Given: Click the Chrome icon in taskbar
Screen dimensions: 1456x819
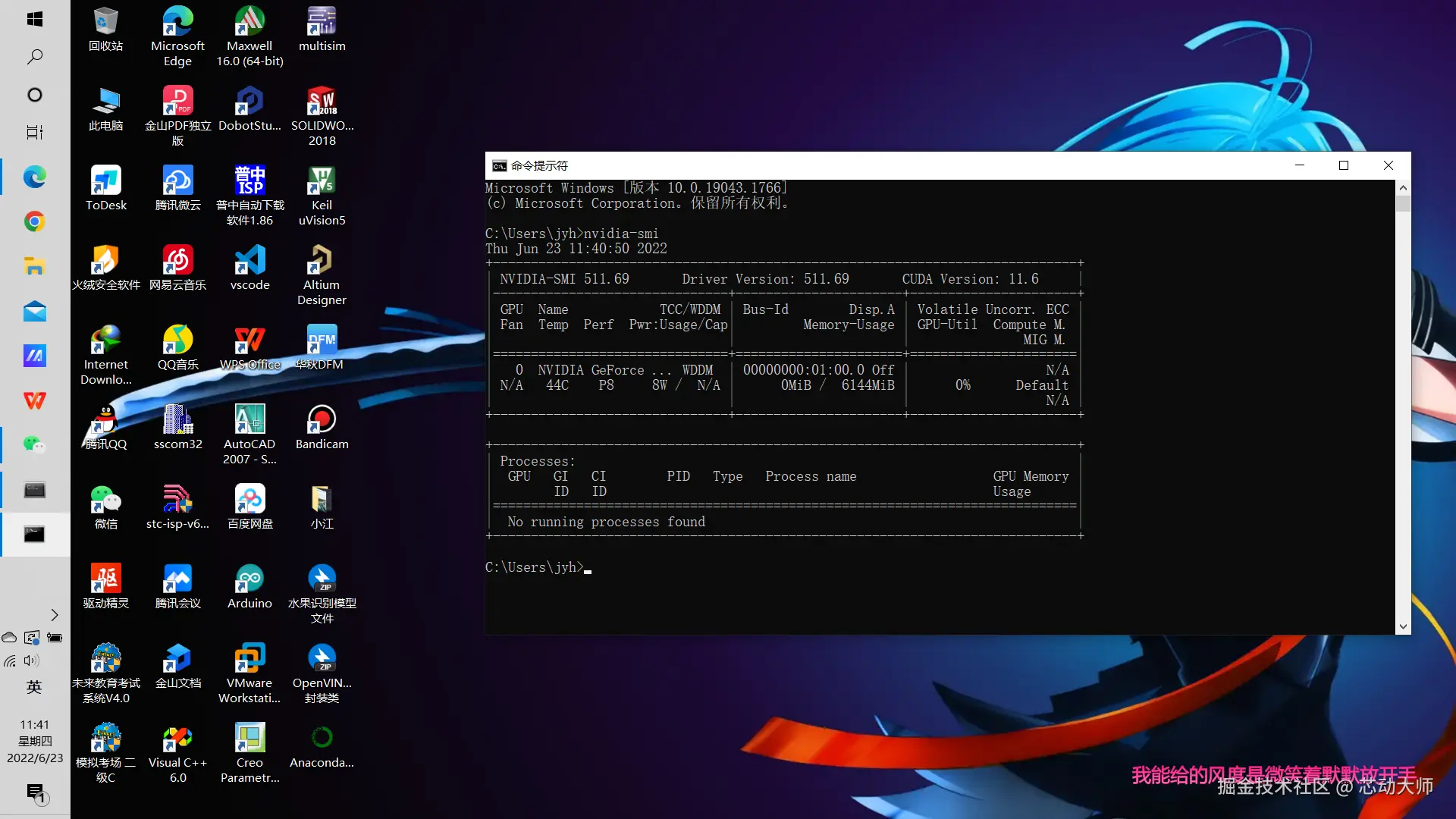Looking at the screenshot, I should (34, 221).
